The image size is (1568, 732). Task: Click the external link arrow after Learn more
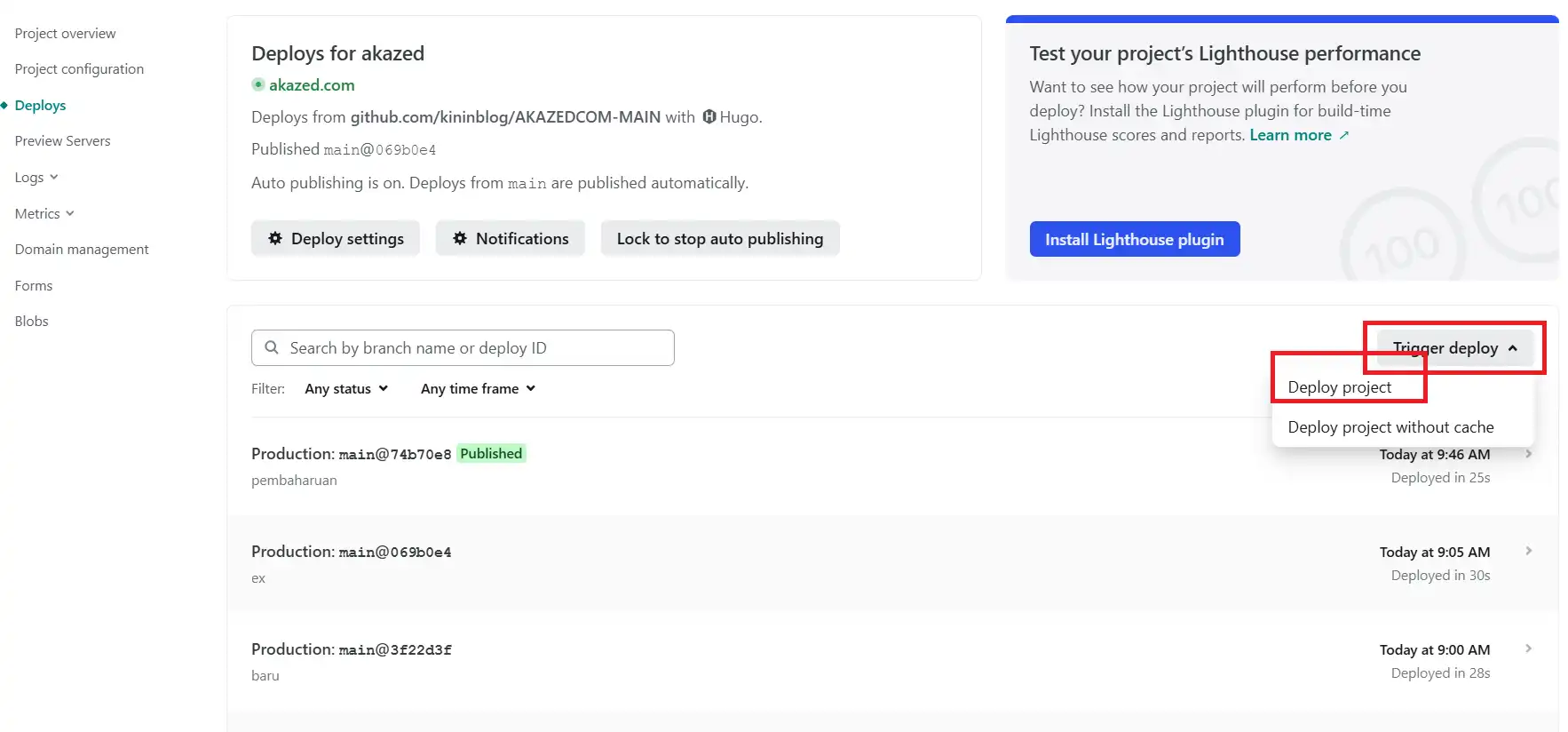pos(1344,135)
